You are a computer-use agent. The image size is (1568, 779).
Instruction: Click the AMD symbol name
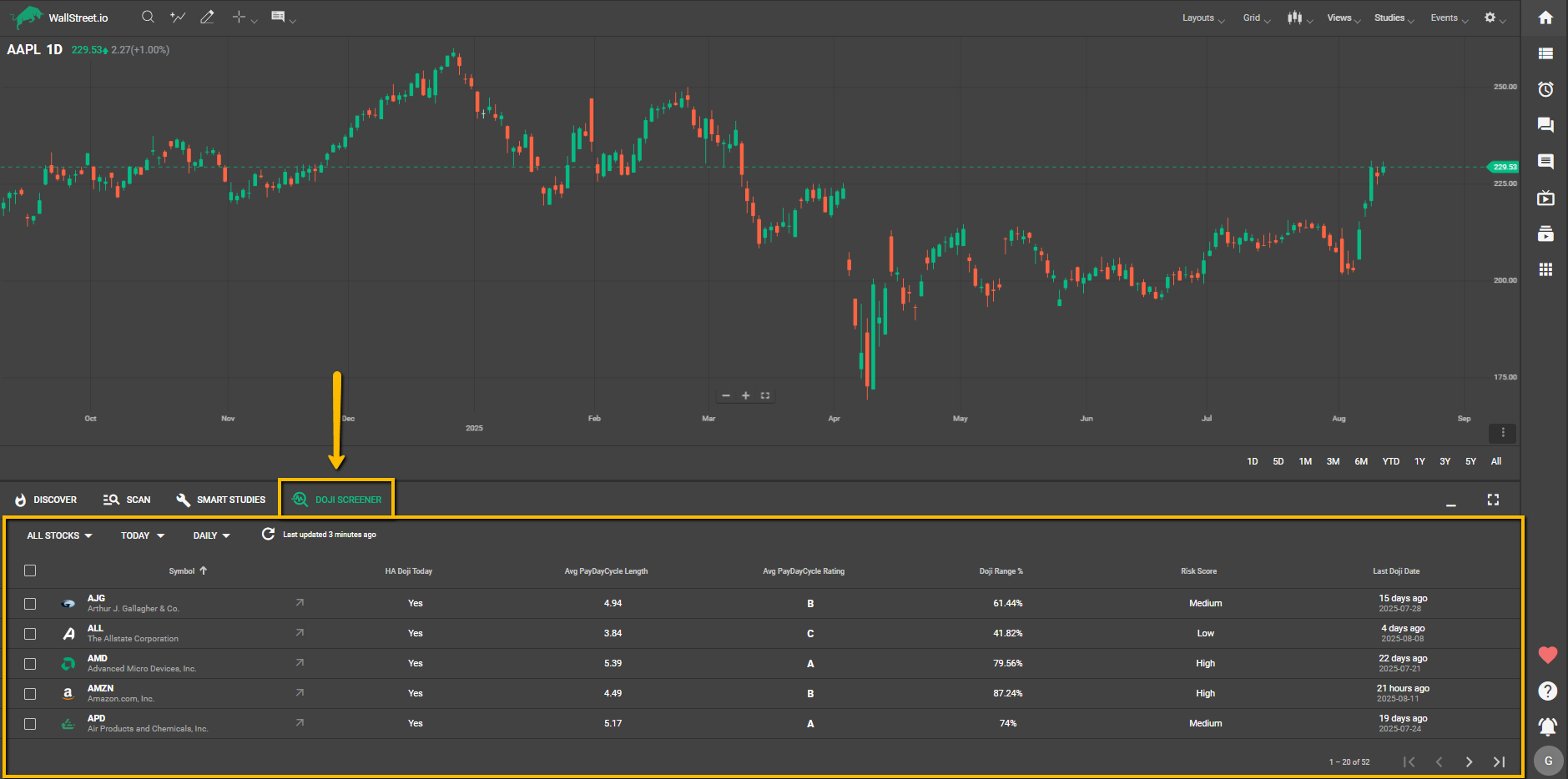point(98,658)
